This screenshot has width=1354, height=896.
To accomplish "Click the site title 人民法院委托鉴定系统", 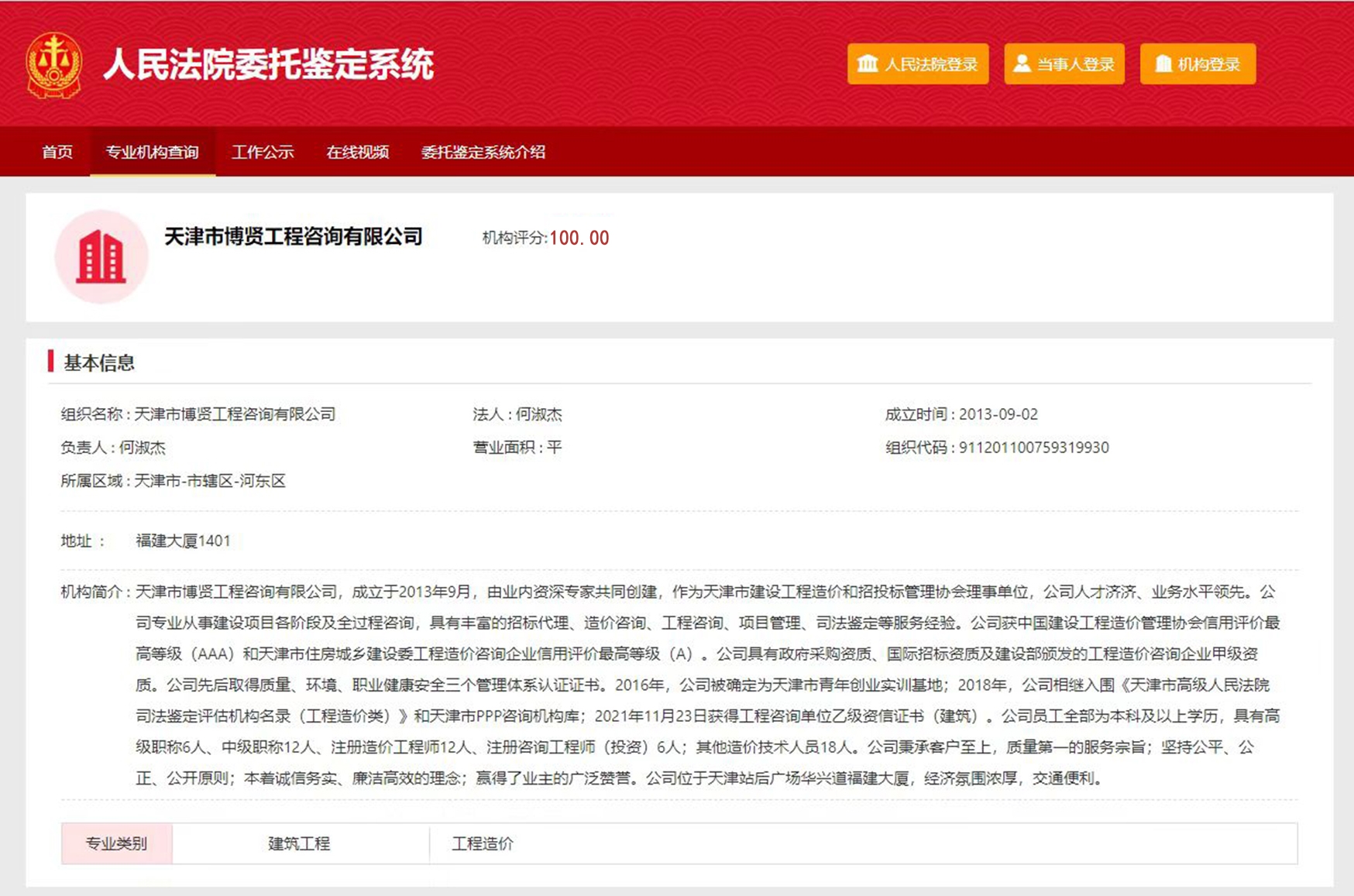I will [x=268, y=64].
